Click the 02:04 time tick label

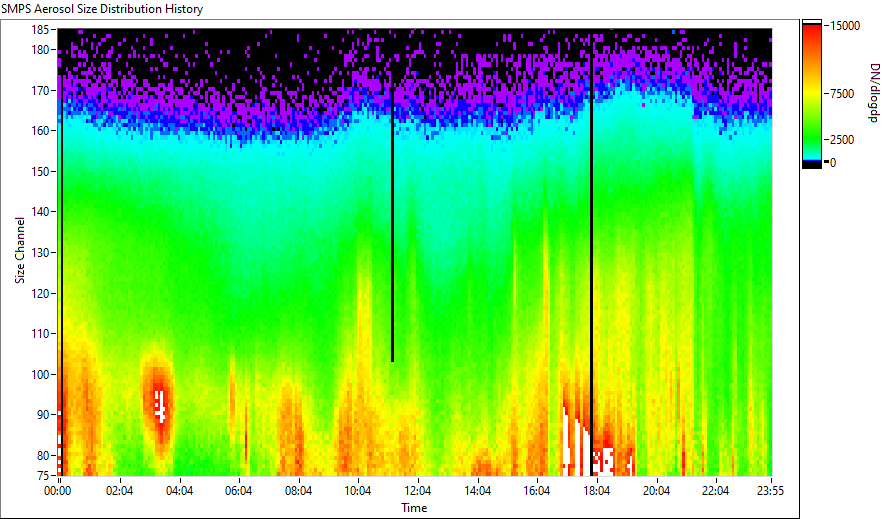coord(120,491)
